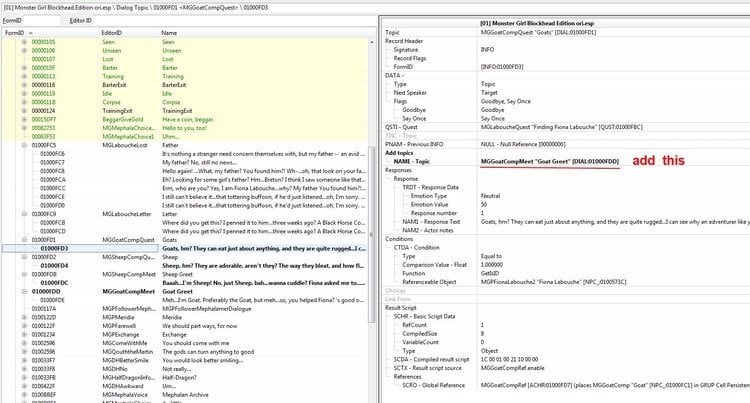Expand the 0100422F MGDHAwkward record
The image size is (750, 403).
pos(24,386)
